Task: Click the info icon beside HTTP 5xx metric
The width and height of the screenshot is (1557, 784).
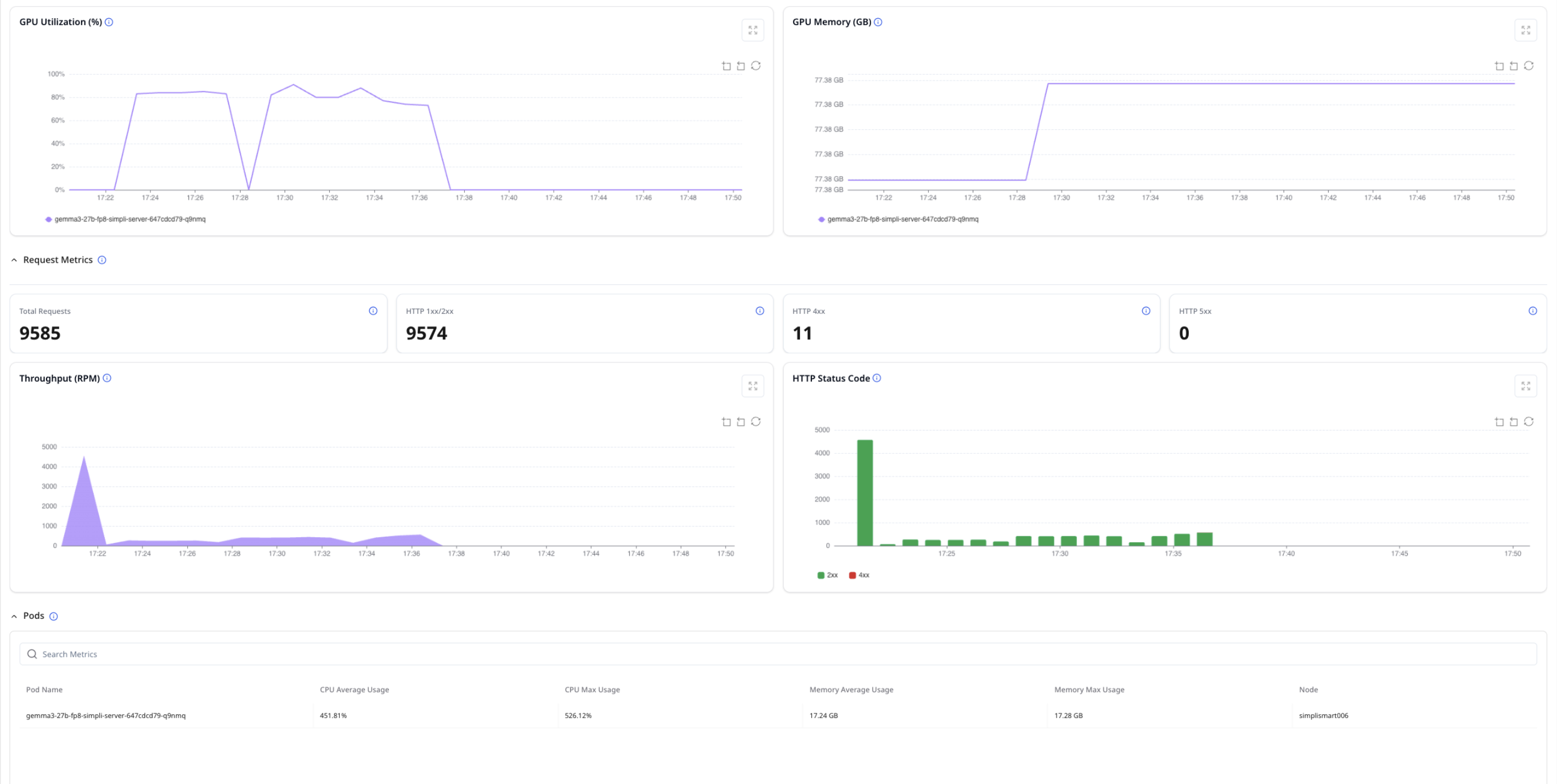Action: 1533,311
